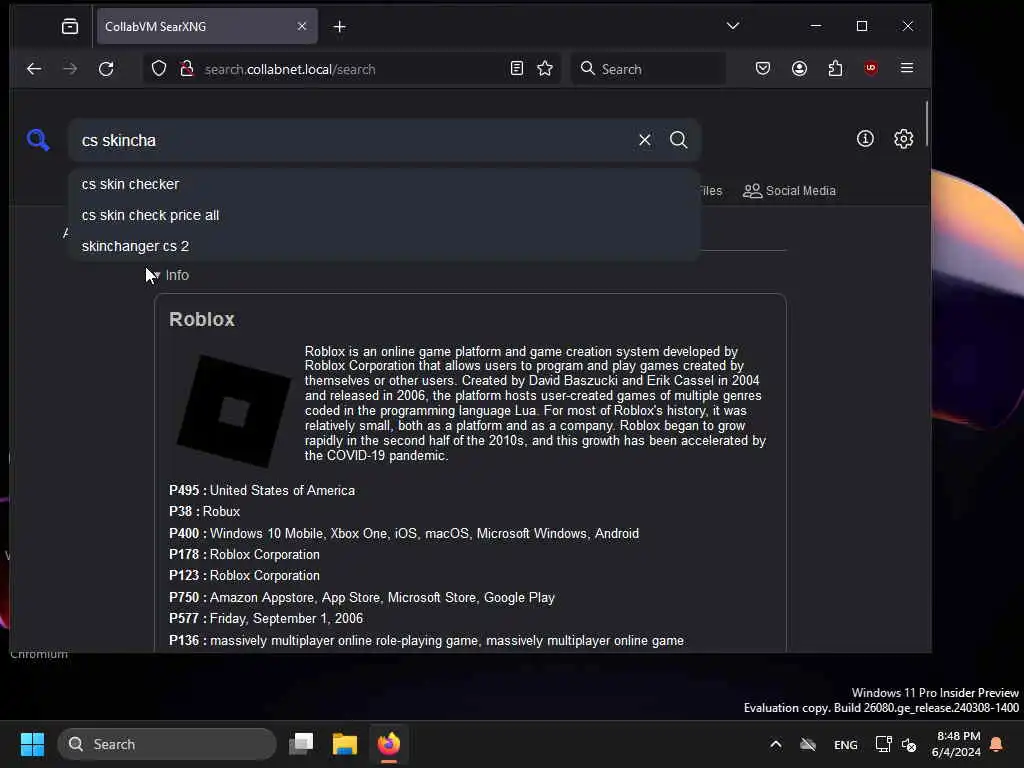
Task: Click 'P750 : Amazon Appstore' row
Action: coord(362,598)
